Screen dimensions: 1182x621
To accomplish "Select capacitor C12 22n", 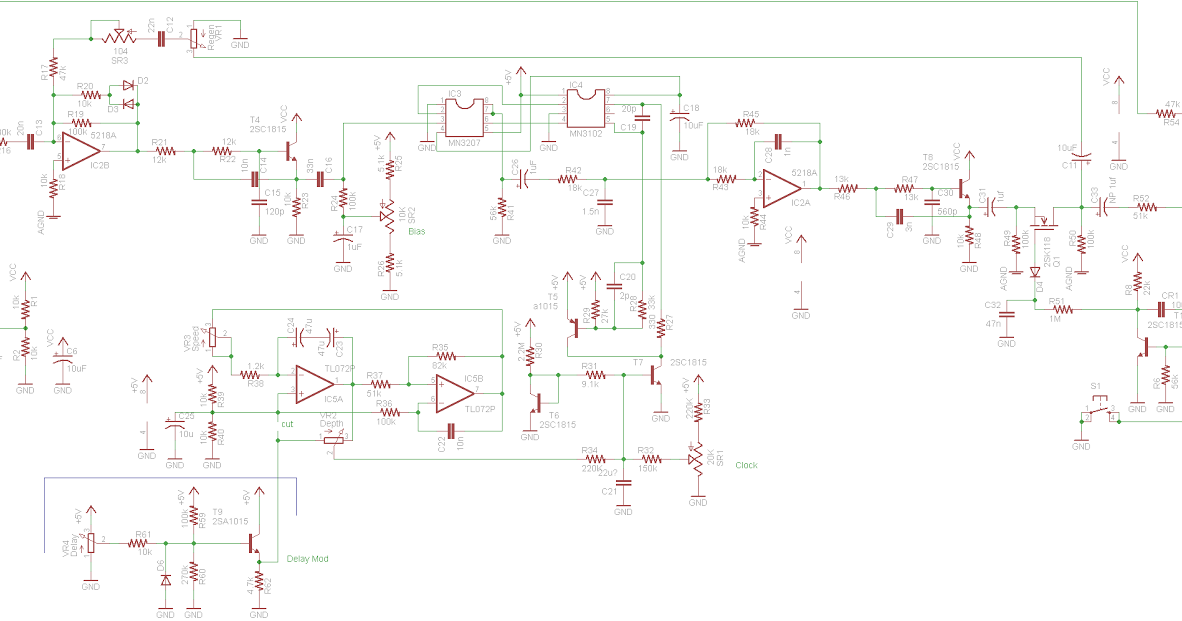I will point(161,36).
